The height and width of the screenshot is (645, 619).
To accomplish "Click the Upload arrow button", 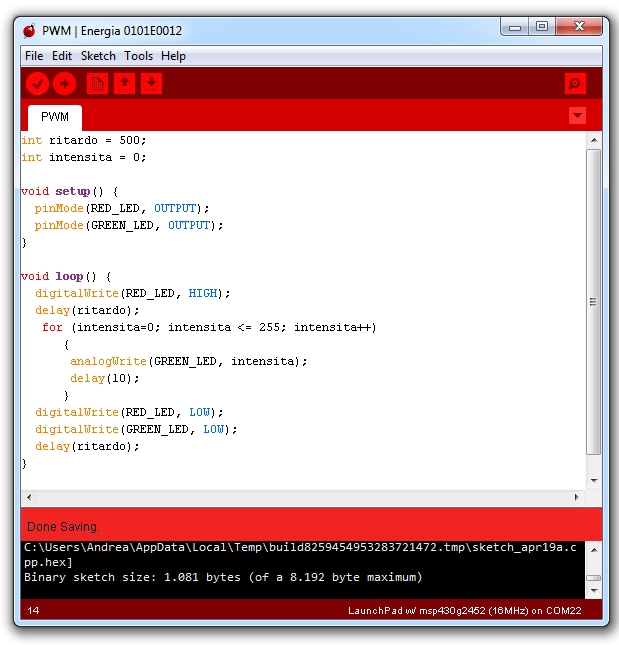I will click(x=65, y=84).
